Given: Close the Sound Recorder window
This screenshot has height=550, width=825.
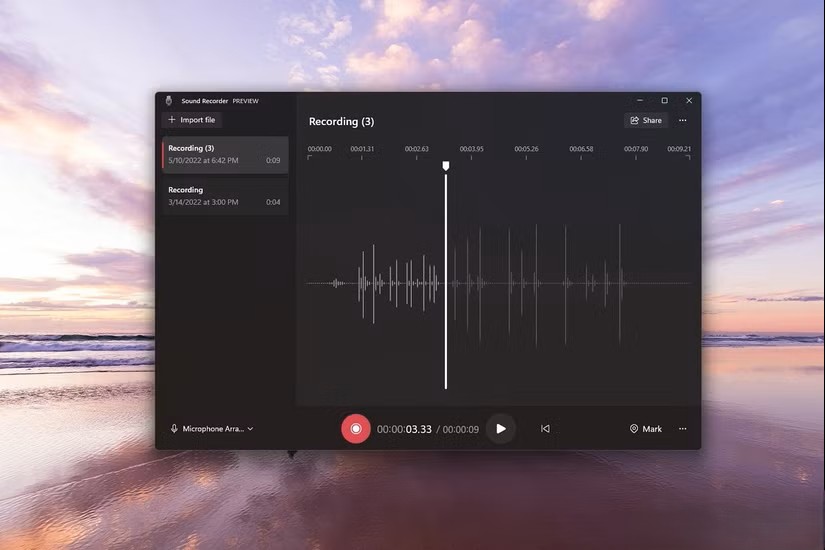Looking at the screenshot, I should 689,101.
